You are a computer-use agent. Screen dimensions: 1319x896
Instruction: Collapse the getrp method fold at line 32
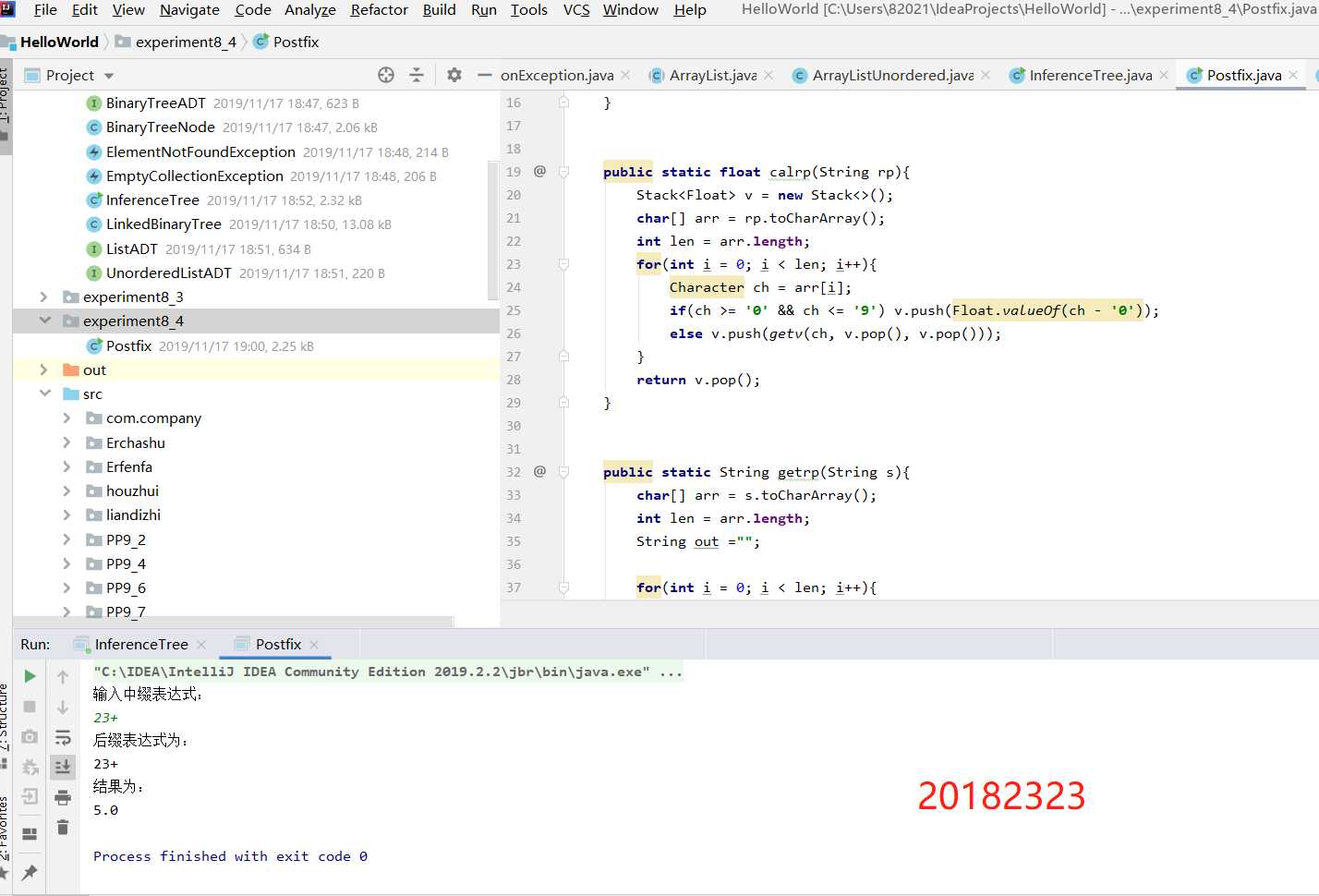point(563,472)
